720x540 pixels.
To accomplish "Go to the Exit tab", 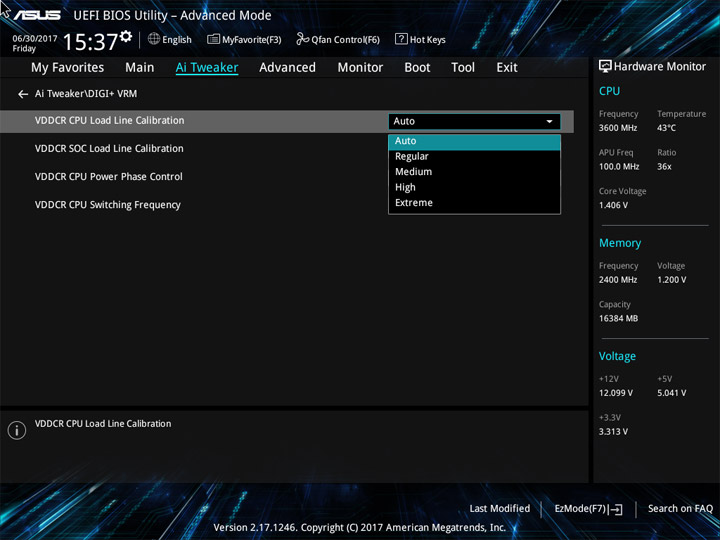I will point(507,68).
